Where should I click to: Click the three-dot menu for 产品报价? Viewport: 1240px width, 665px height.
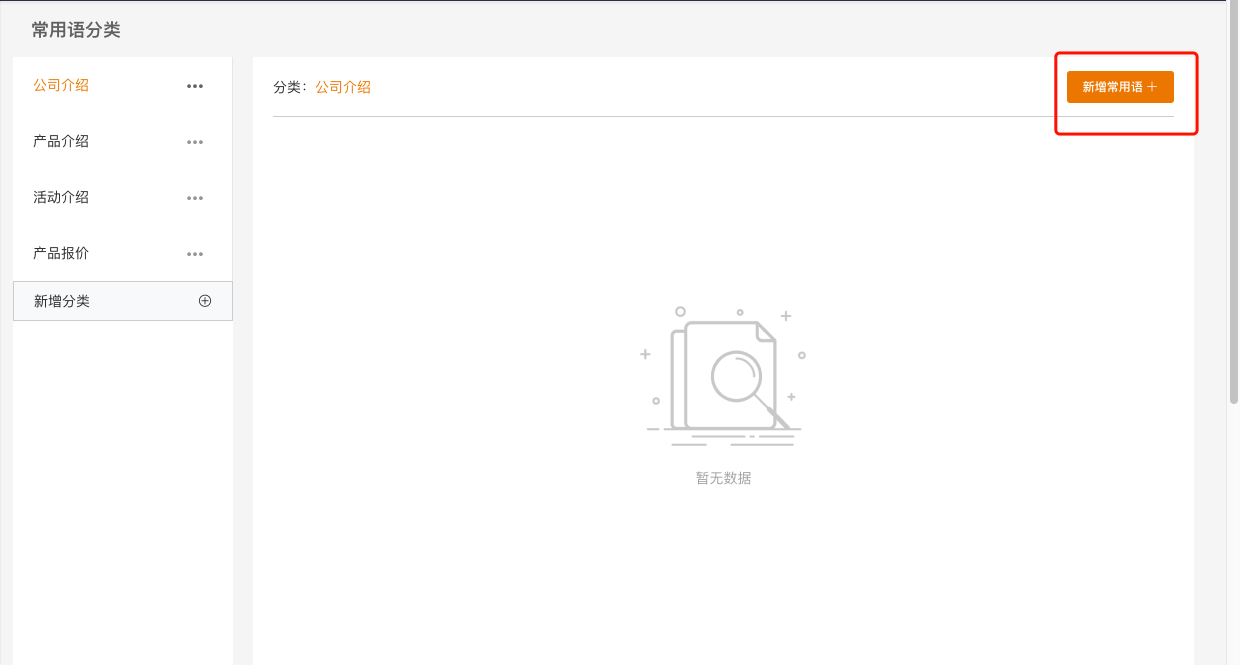pyautogui.click(x=195, y=254)
